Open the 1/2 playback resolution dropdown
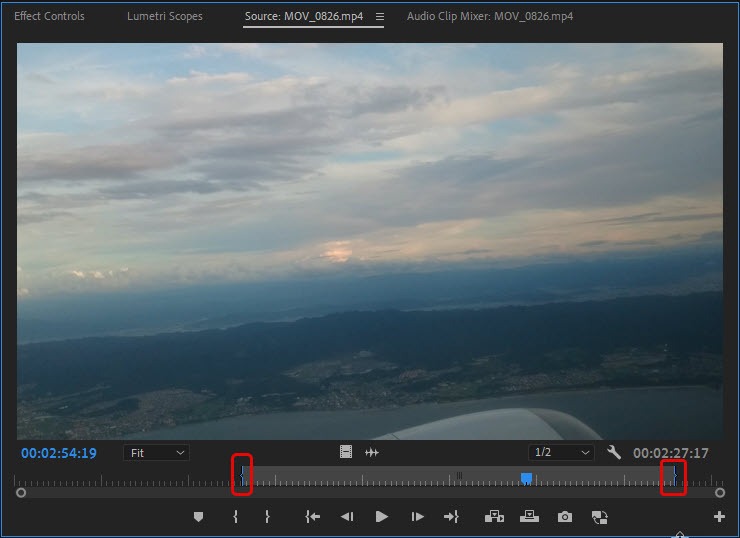Screen dimensions: 740x538 (561, 453)
